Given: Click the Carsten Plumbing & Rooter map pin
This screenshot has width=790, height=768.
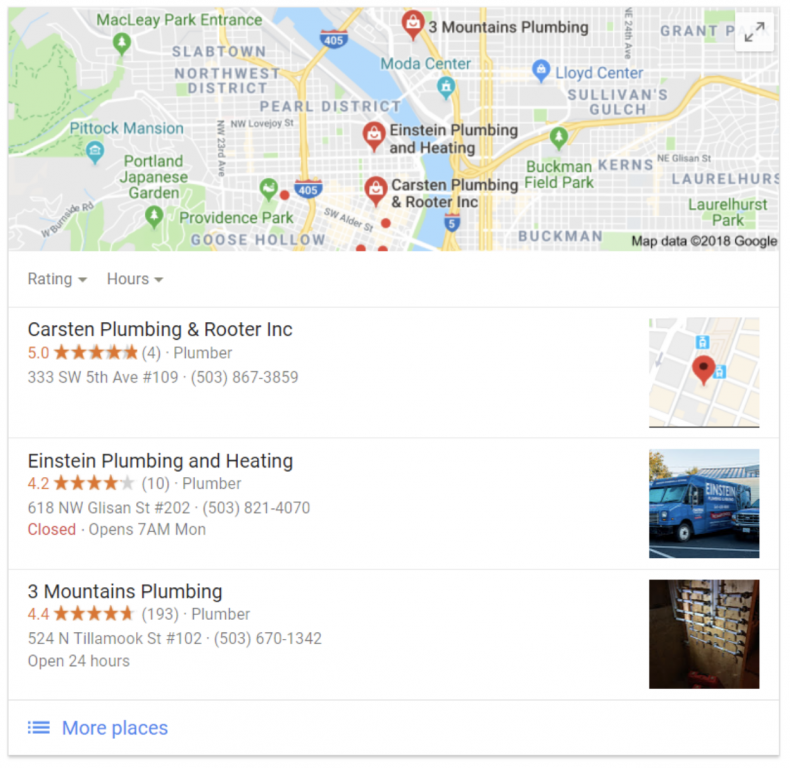Looking at the screenshot, I should coord(376,191).
